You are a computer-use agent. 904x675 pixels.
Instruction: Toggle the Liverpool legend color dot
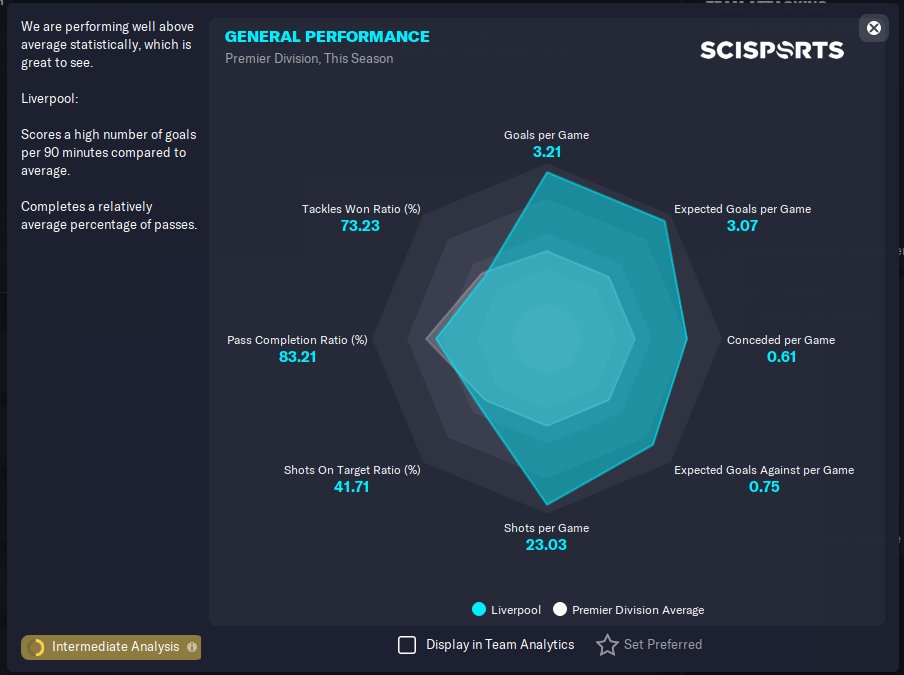[479, 609]
